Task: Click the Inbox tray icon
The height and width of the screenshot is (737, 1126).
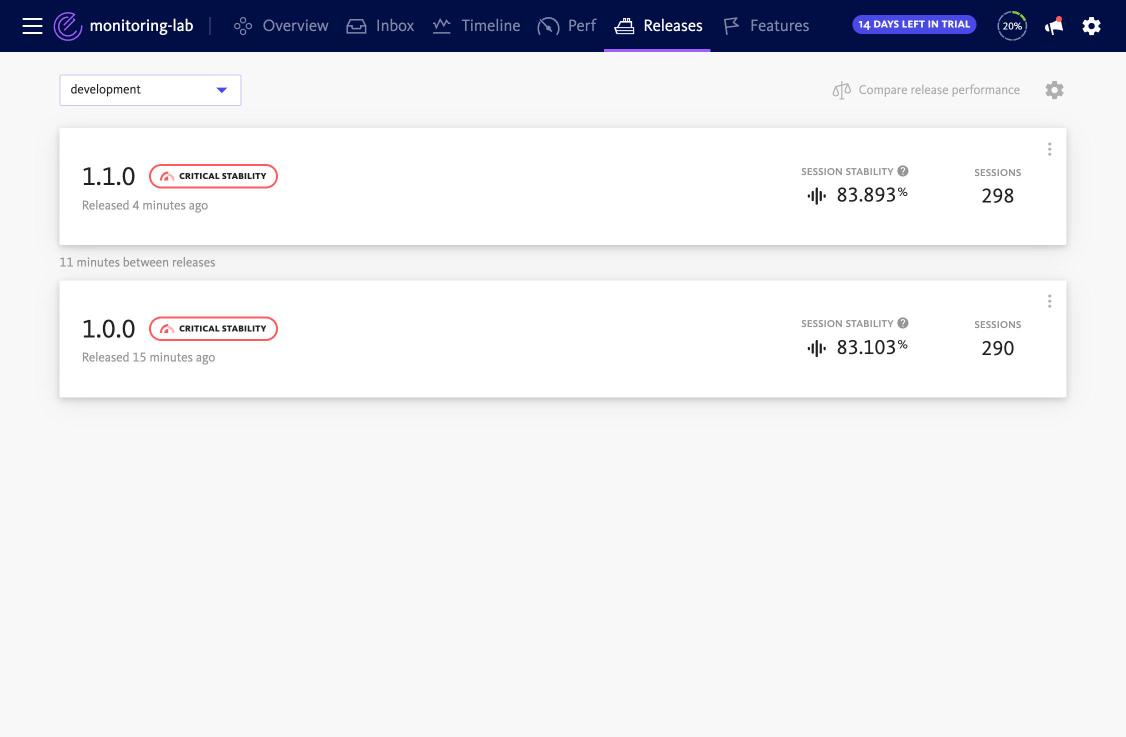Action: (356, 27)
